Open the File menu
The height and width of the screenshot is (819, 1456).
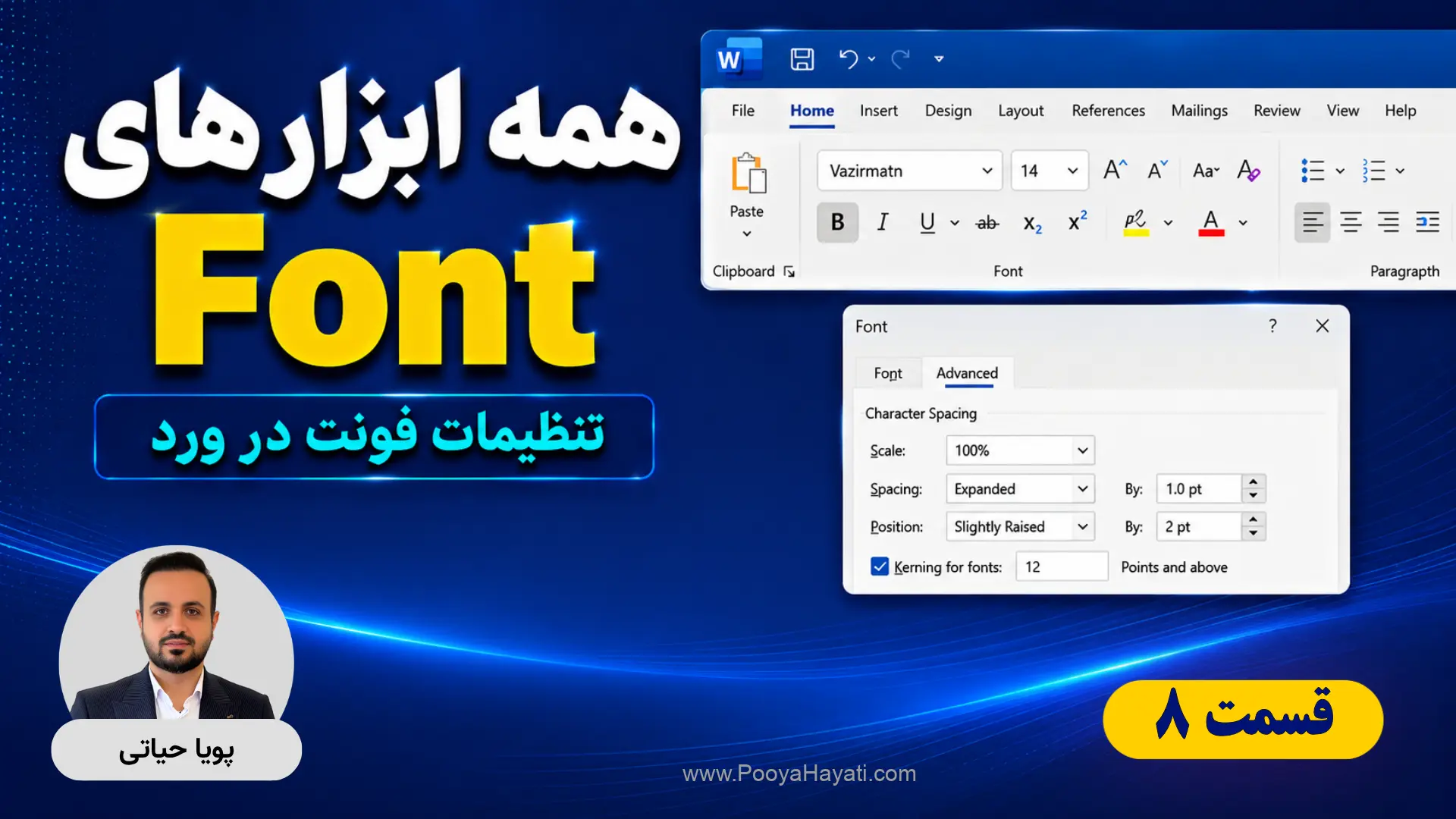(x=743, y=111)
